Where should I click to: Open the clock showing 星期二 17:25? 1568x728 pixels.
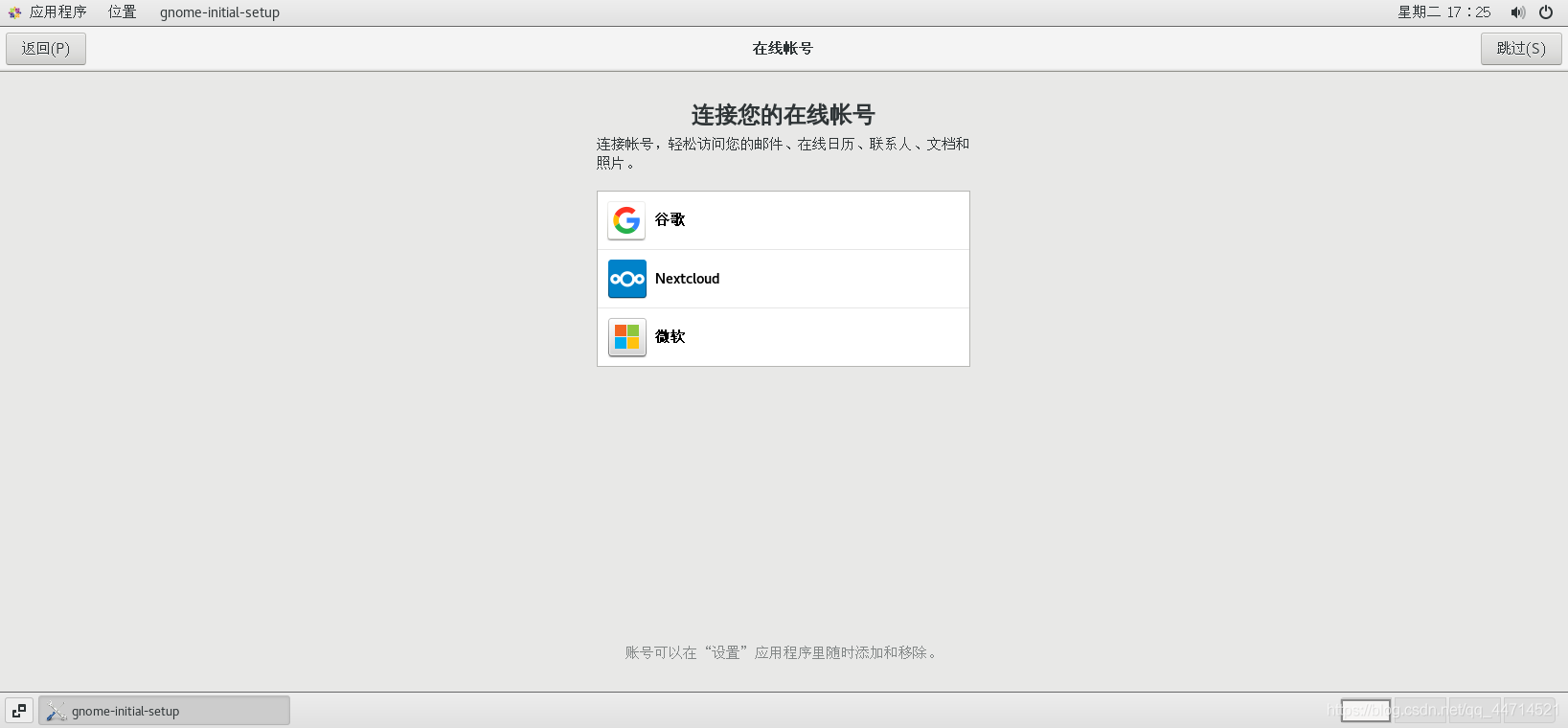click(x=1443, y=12)
